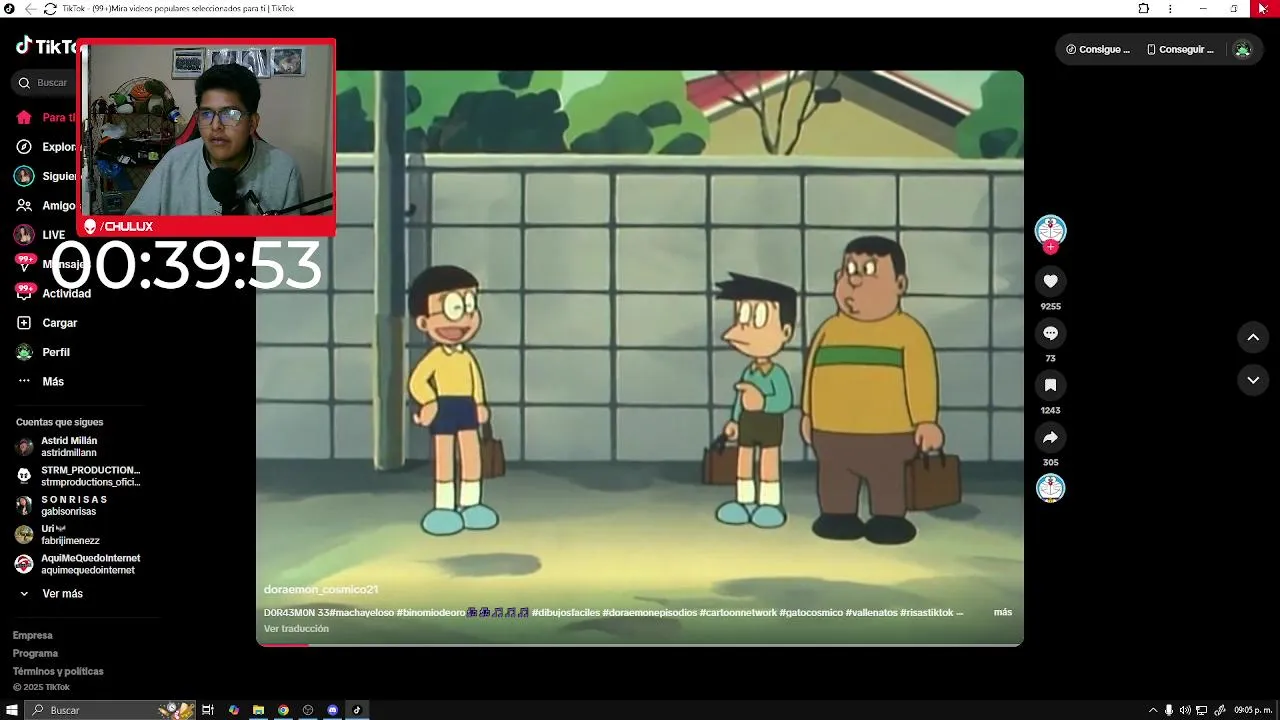Show hidden tray icons chevron
The width and height of the screenshot is (1280, 720).
click(1152, 710)
